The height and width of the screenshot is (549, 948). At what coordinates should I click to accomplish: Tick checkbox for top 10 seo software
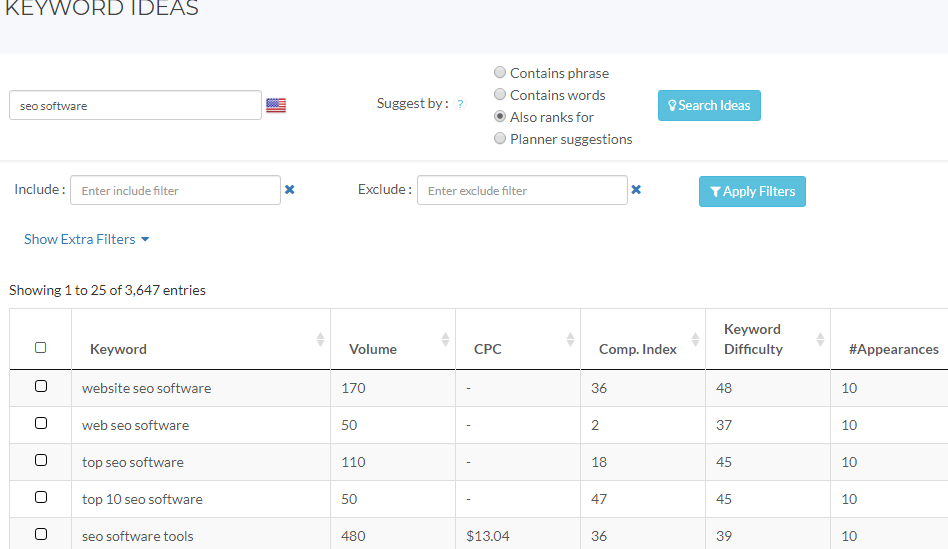click(x=41, y=497)
